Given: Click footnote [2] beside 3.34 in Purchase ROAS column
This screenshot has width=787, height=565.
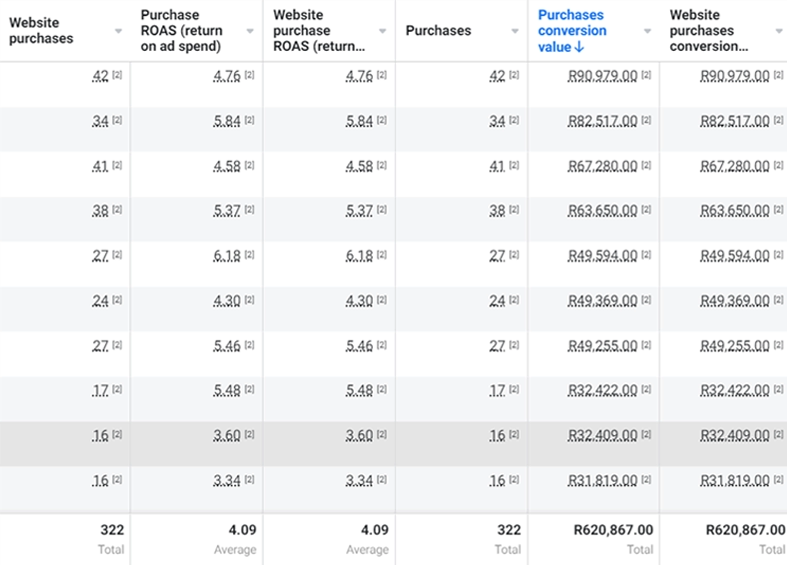Looking at the screenshot, I should [249, 481].
